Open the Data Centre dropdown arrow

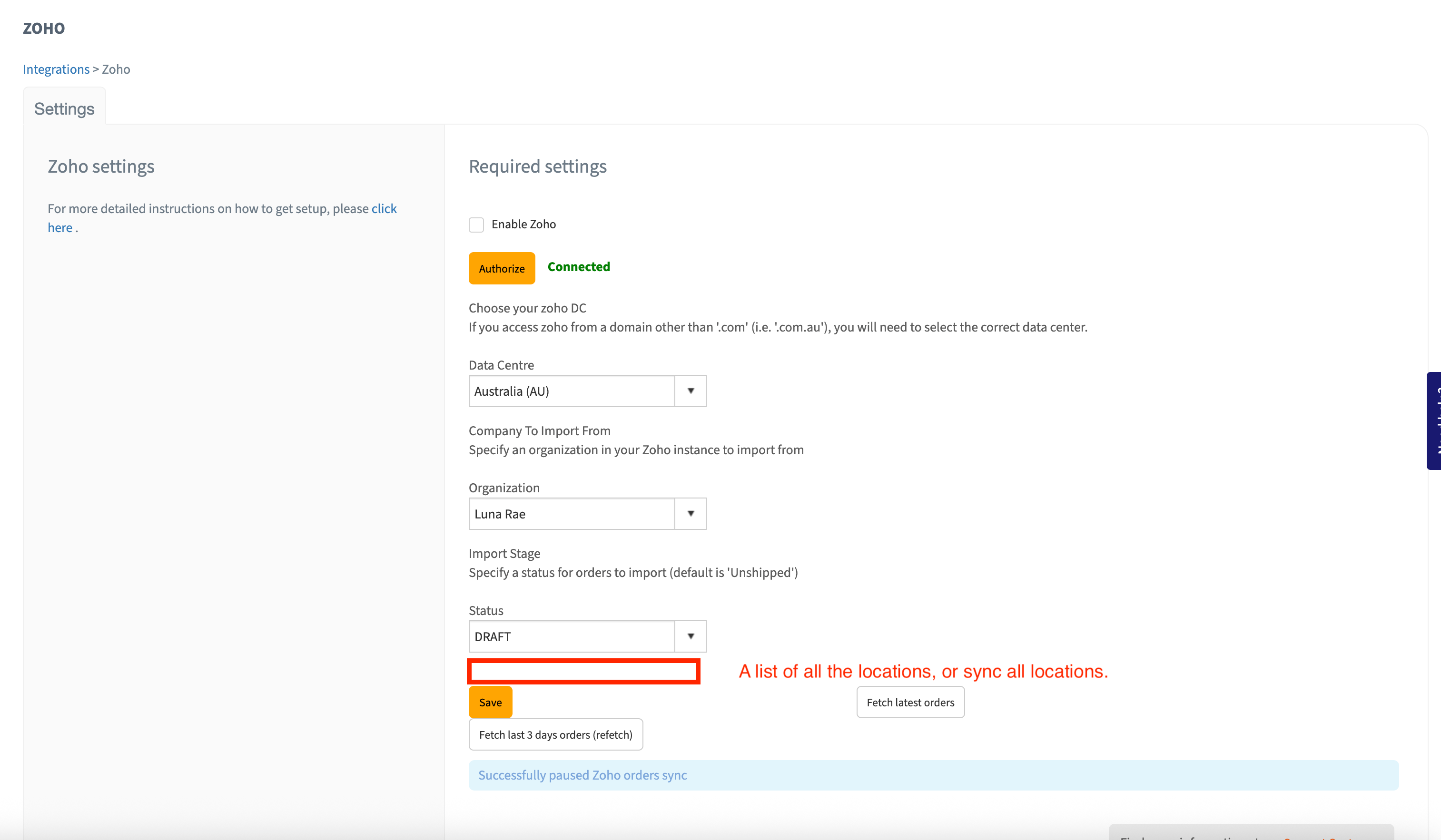[x=690, y=391]
